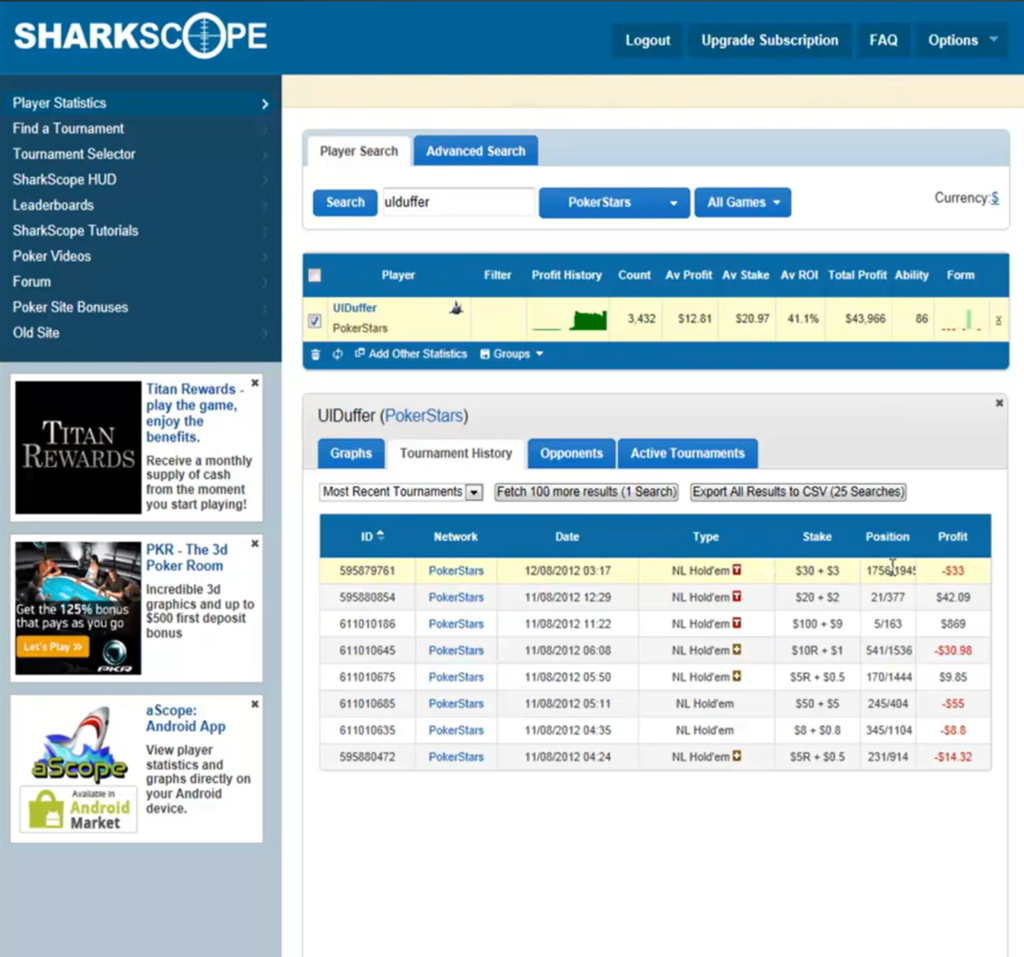Click the Search button
This screenshot has height=957, width=1024.
pyautogui.click(x=345, y=203)
